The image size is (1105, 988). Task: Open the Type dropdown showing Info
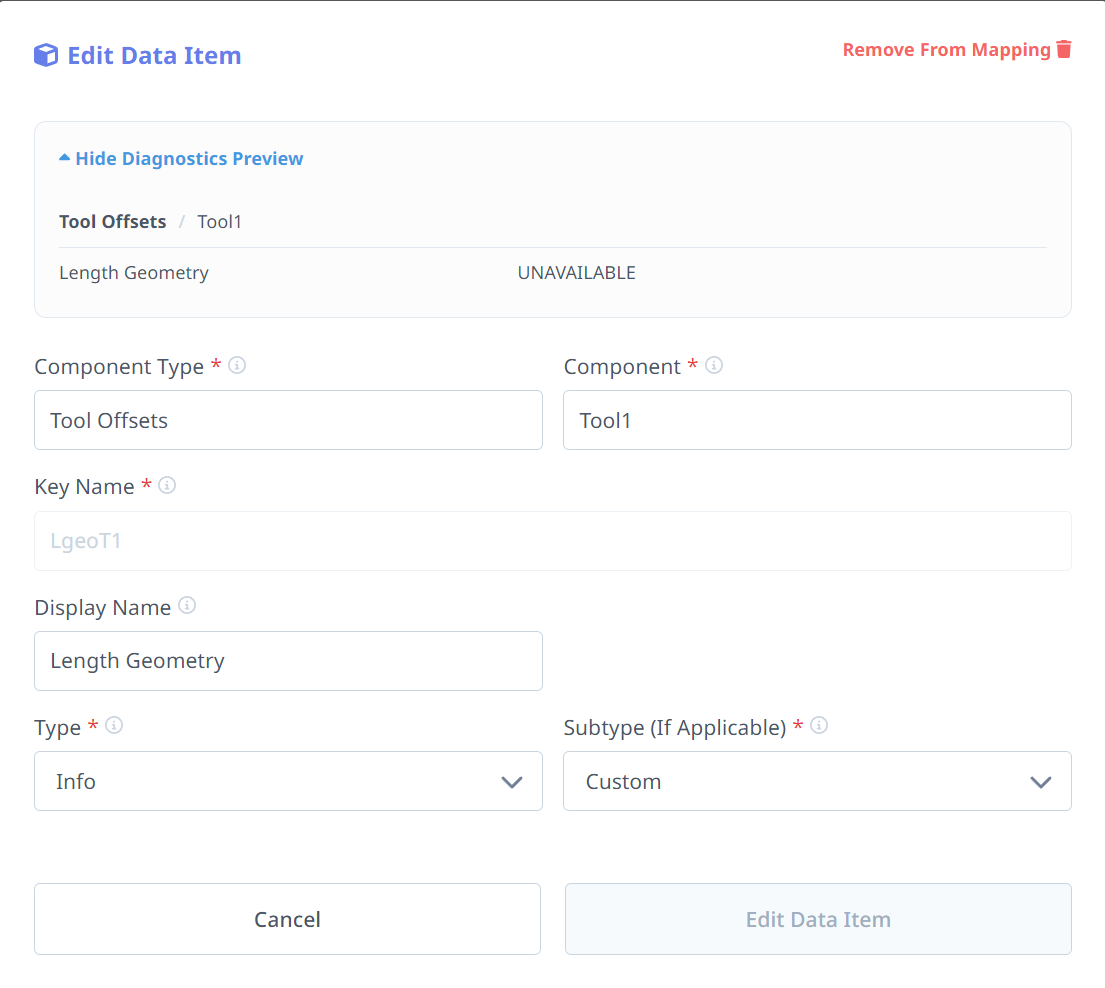288,781
